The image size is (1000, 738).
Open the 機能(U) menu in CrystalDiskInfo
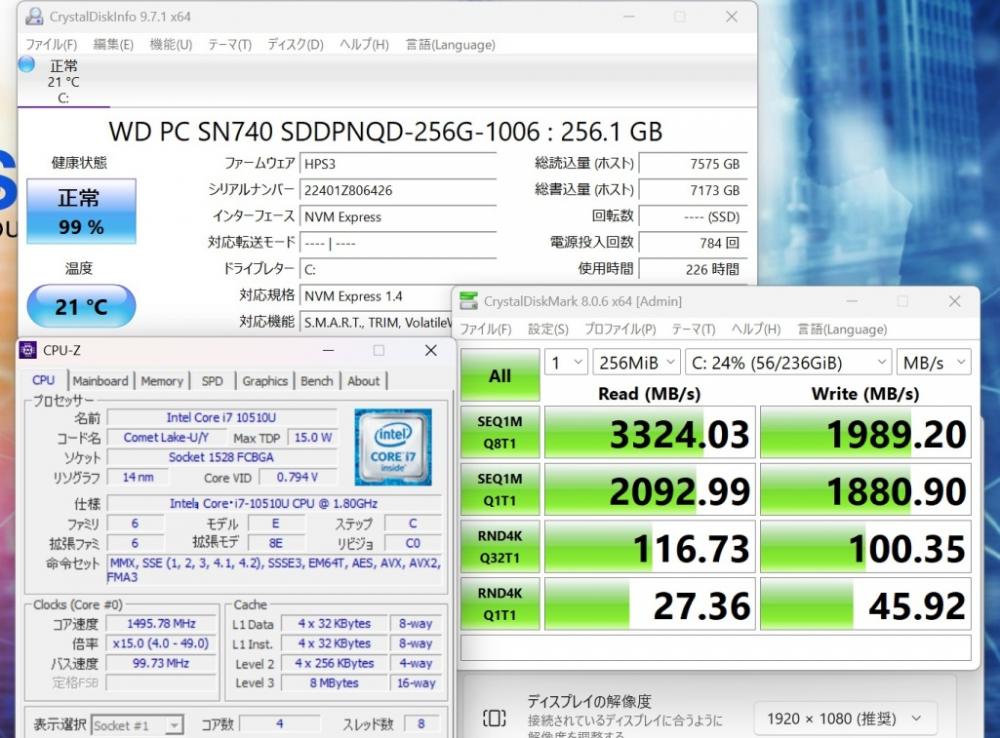pyautogui.click(x=171, y=45)
